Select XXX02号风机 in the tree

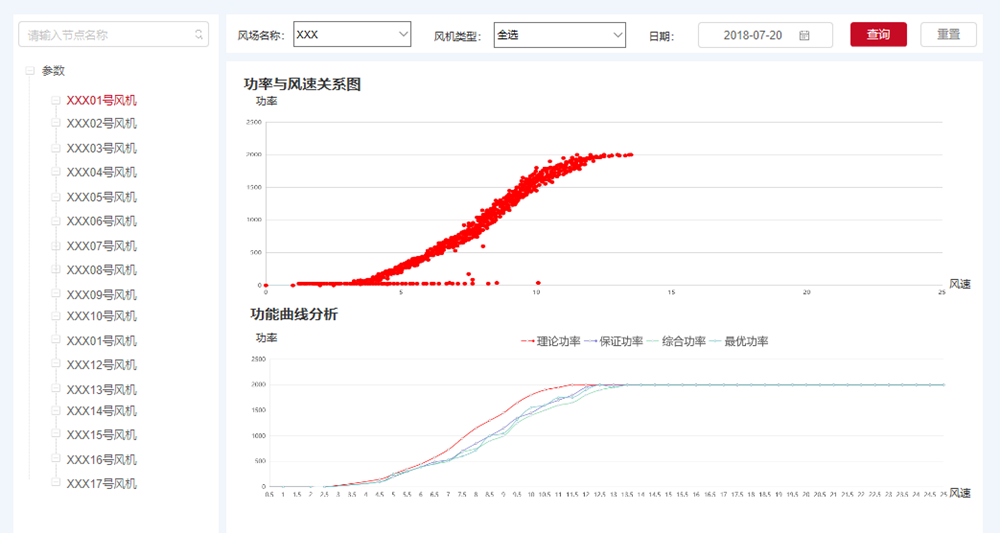point(101,124)
